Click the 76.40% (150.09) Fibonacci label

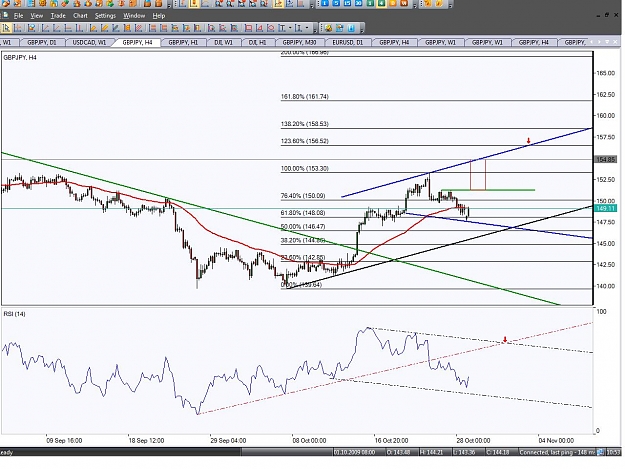pos(303,196)
